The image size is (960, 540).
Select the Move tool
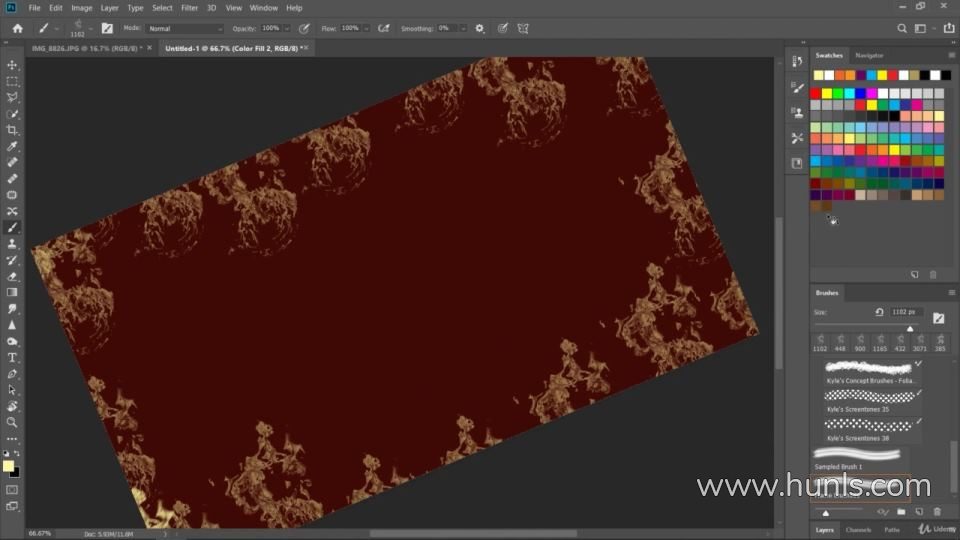click(x=12, y=65)
